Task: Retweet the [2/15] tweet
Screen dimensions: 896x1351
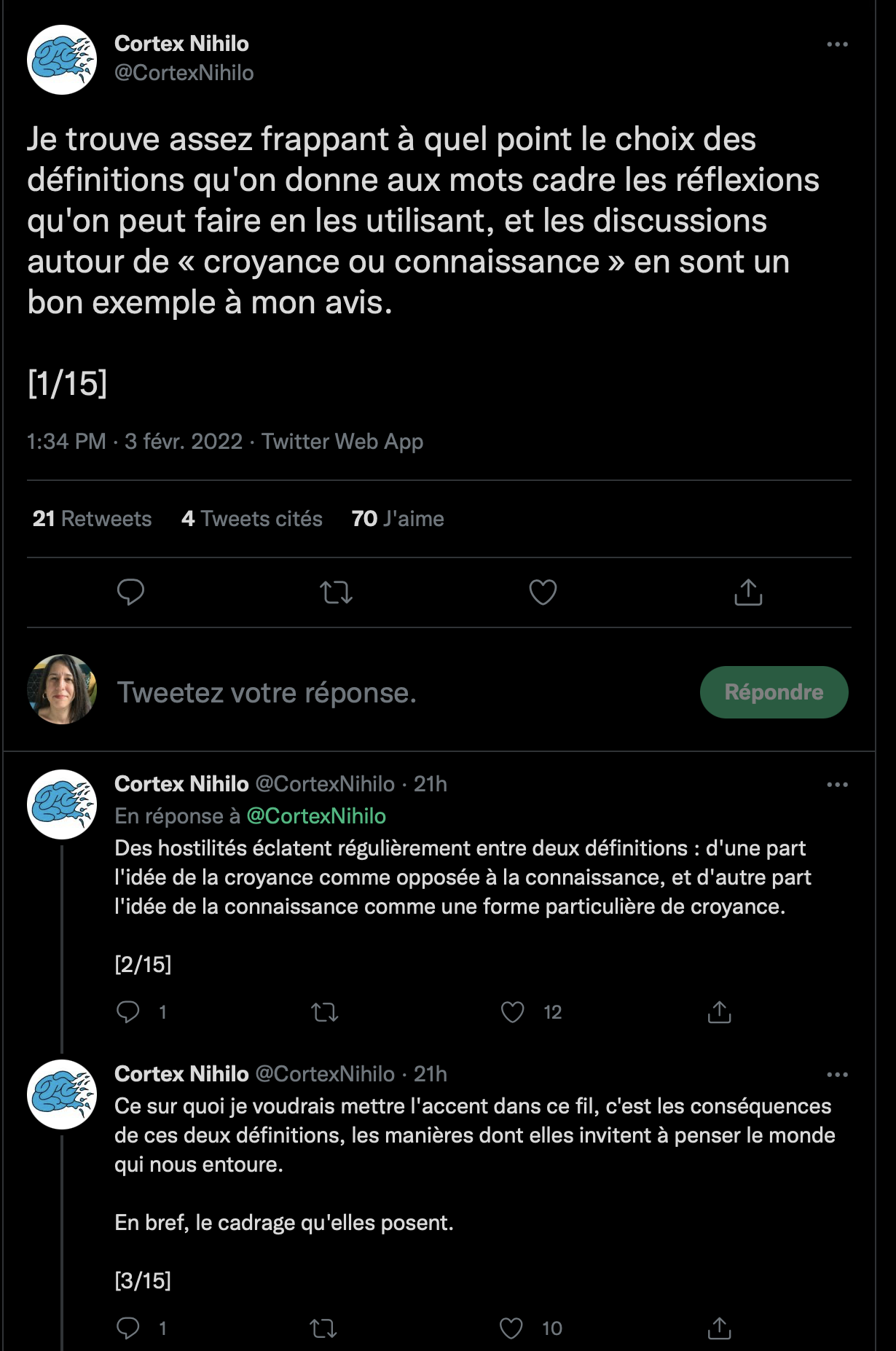Action: [325, 1011]
